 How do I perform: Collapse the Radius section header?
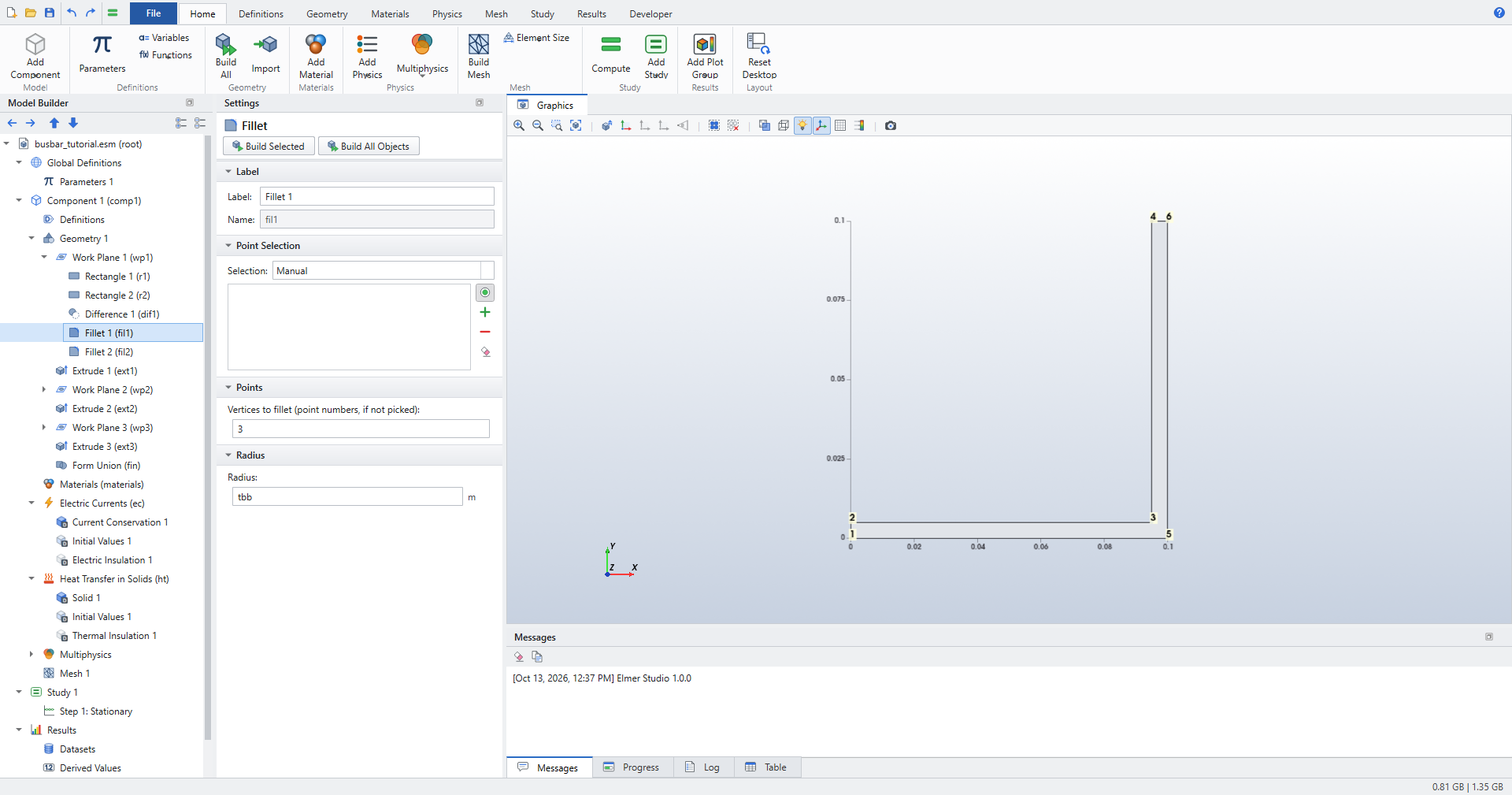click(x=228, y=455)
